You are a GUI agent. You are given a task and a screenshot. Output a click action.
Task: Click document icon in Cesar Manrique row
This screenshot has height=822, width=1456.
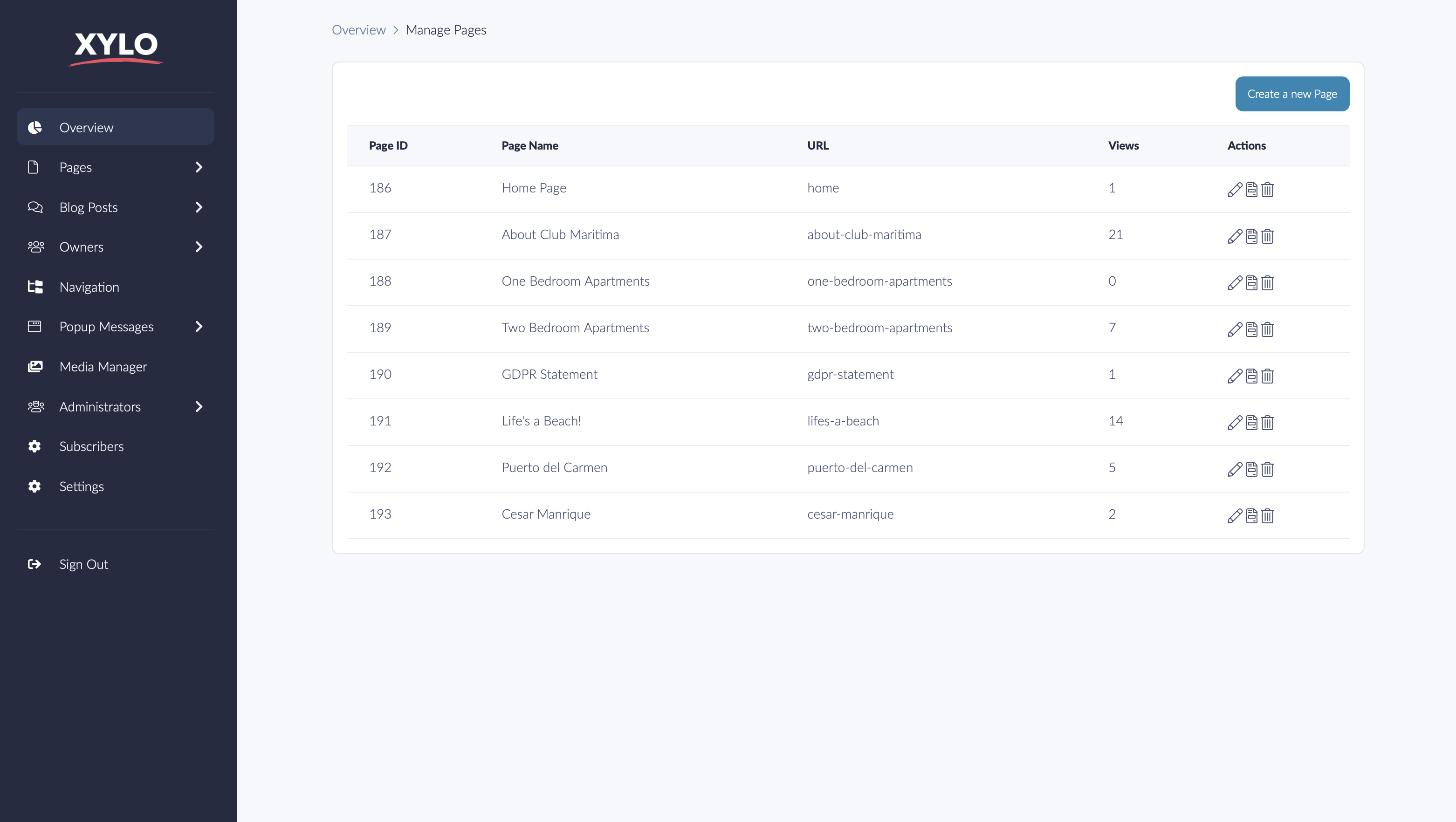pos(1252,516)
